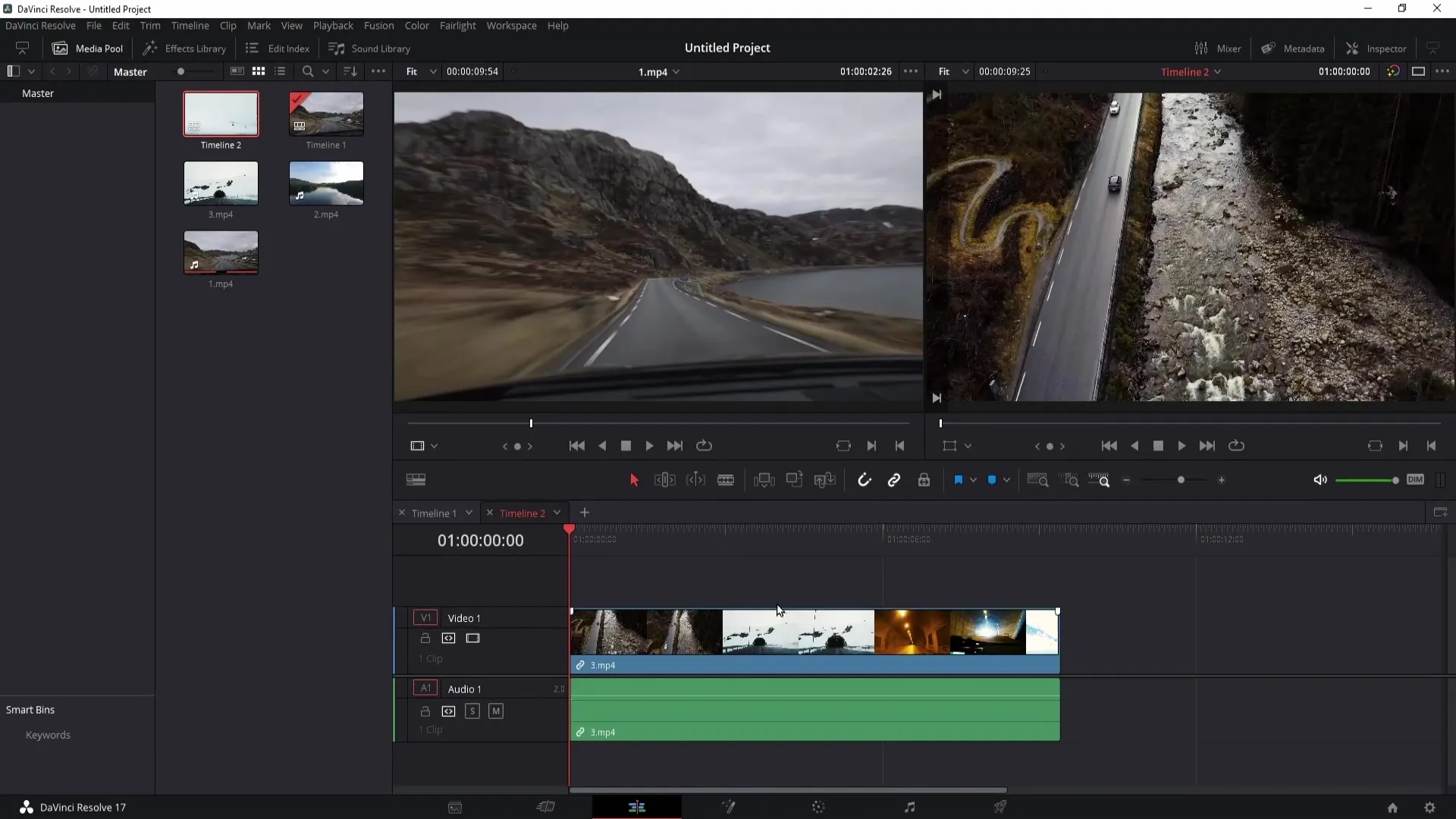Add a blue marker
Viewport: 1456px width, 819px height.
pos(992,480)
